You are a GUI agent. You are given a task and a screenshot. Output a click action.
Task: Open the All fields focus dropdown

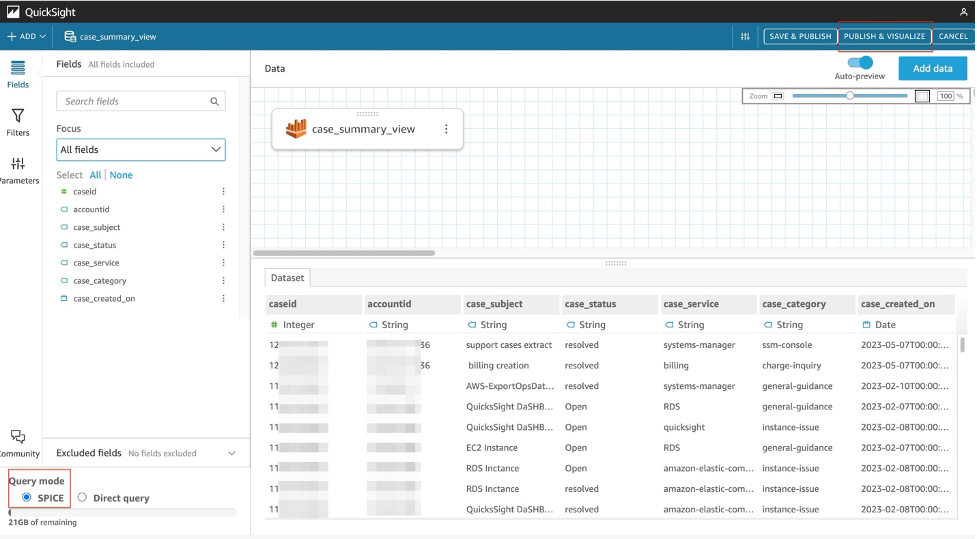tap(140, 149)
